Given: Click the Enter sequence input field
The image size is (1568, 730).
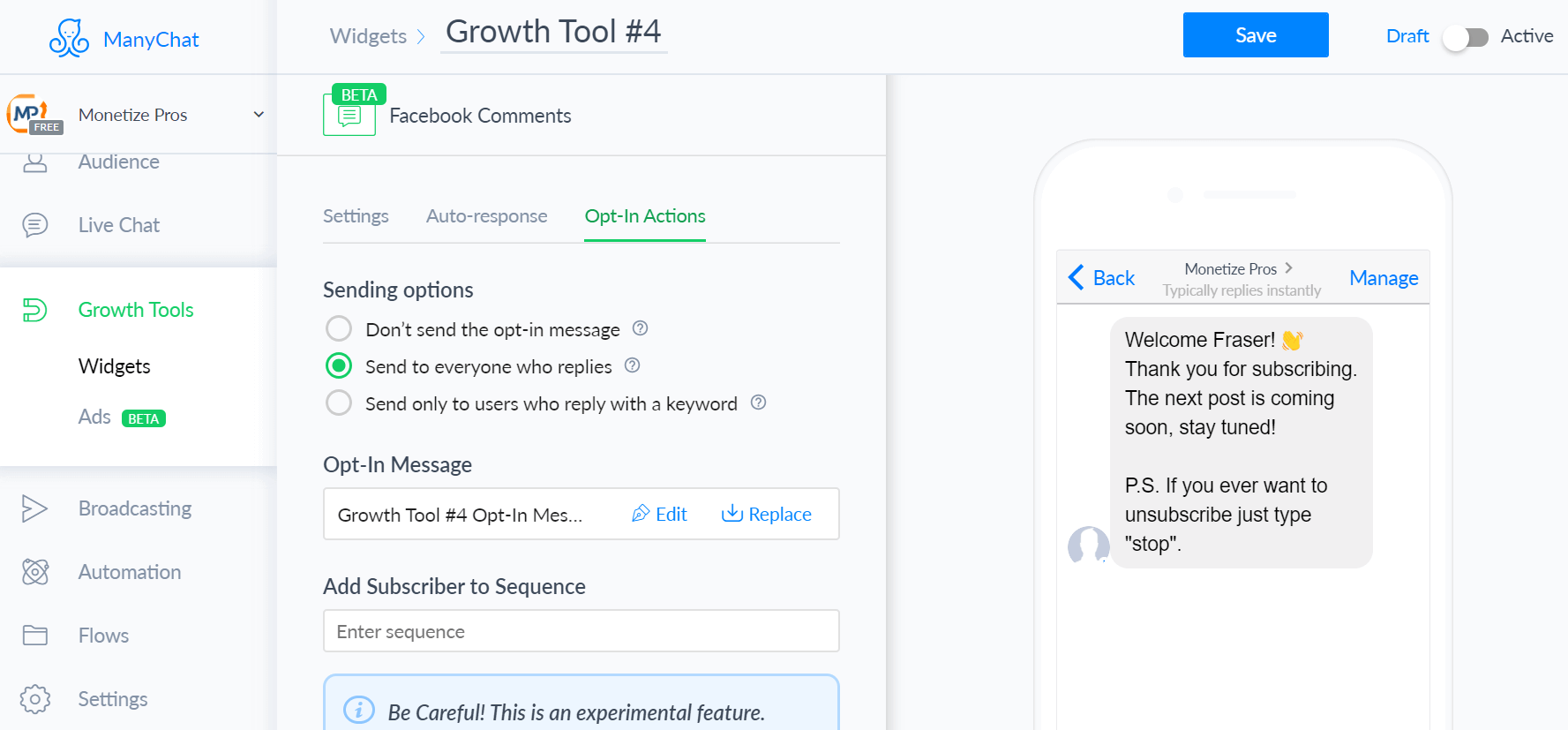Looking at the screenshot, I should click(x=581, y=631).
